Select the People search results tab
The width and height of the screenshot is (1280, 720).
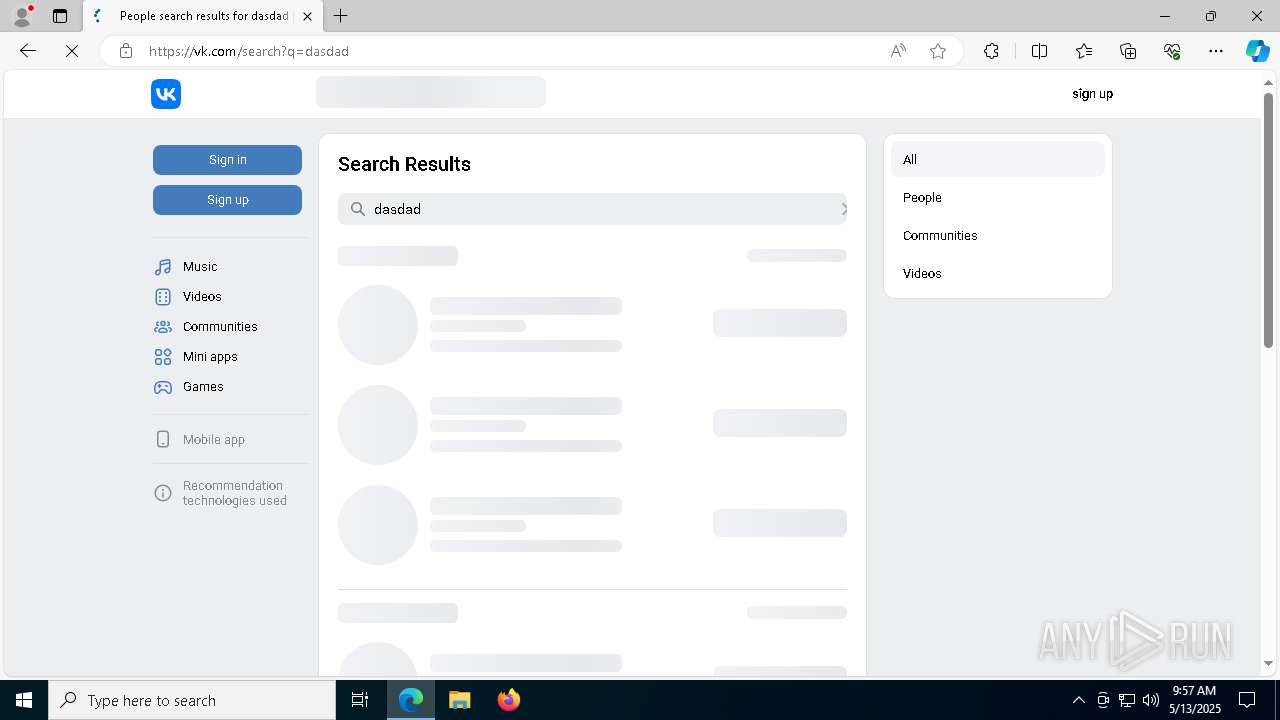203,16
